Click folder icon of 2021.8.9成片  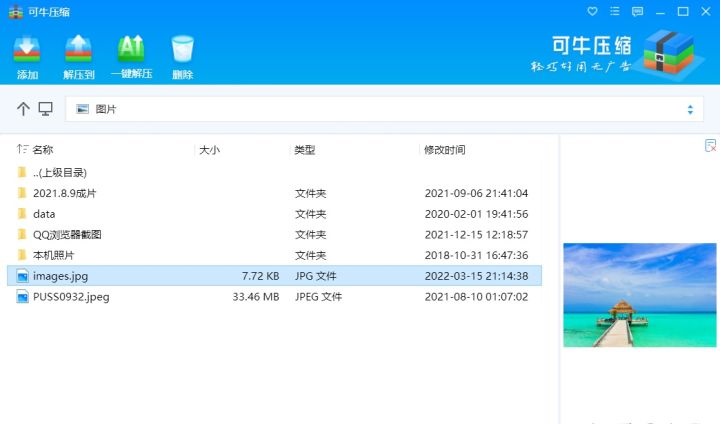[22, 193]
